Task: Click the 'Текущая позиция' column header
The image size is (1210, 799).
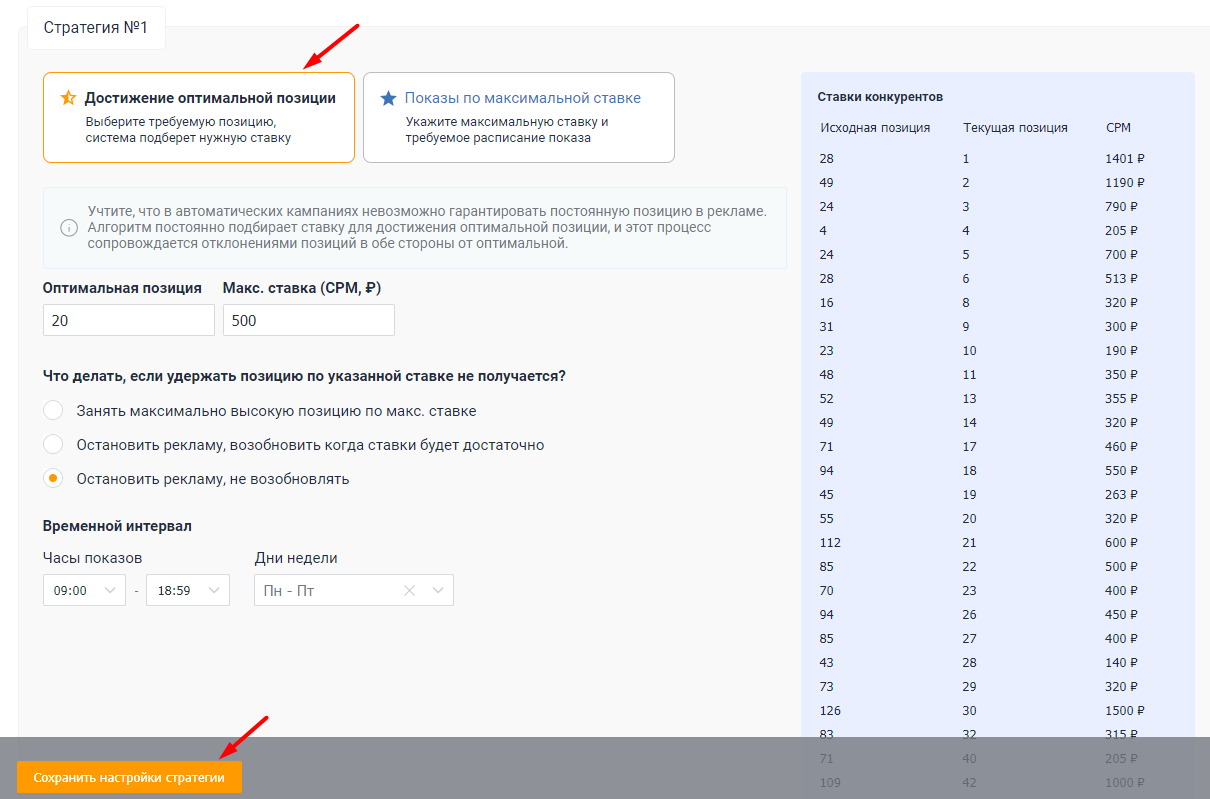Action: pyautogui.click(x=1015, y=128)
